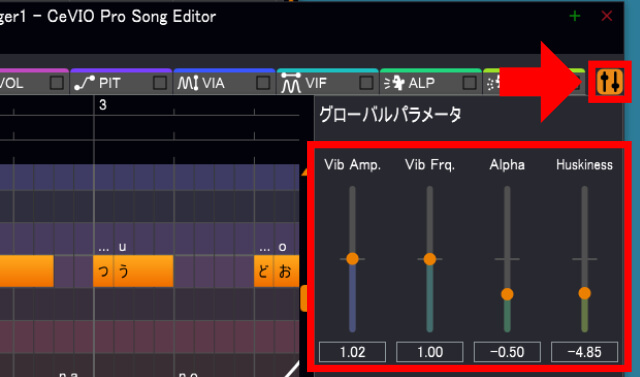Select the VIF vibrato frequency icon
The height and width of the screenshot is (377, 640).
(291, 82)
